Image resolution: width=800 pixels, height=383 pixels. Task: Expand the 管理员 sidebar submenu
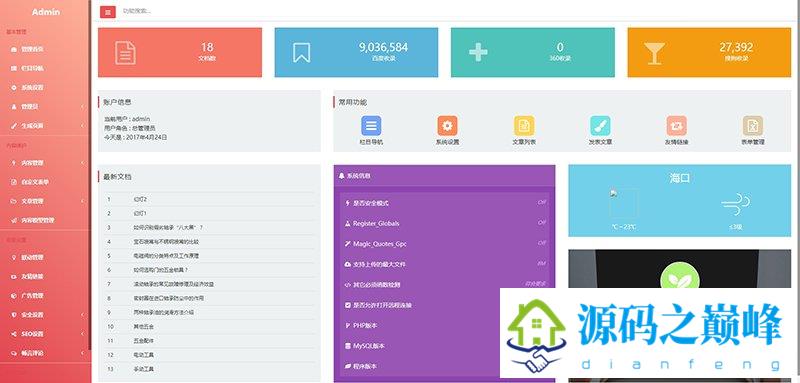45,107
